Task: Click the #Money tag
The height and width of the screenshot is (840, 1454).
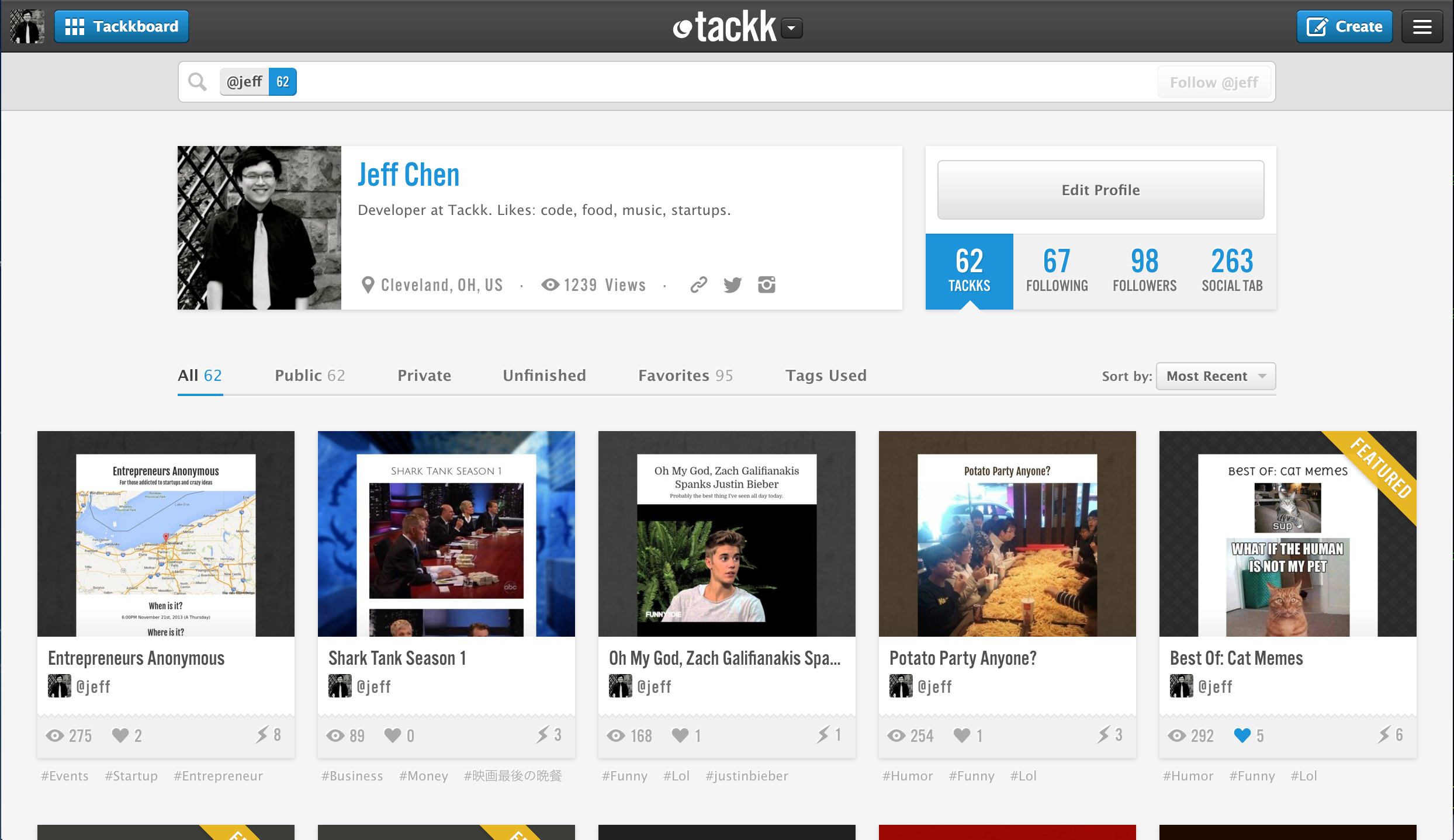Action: click(x=424, y=776)
